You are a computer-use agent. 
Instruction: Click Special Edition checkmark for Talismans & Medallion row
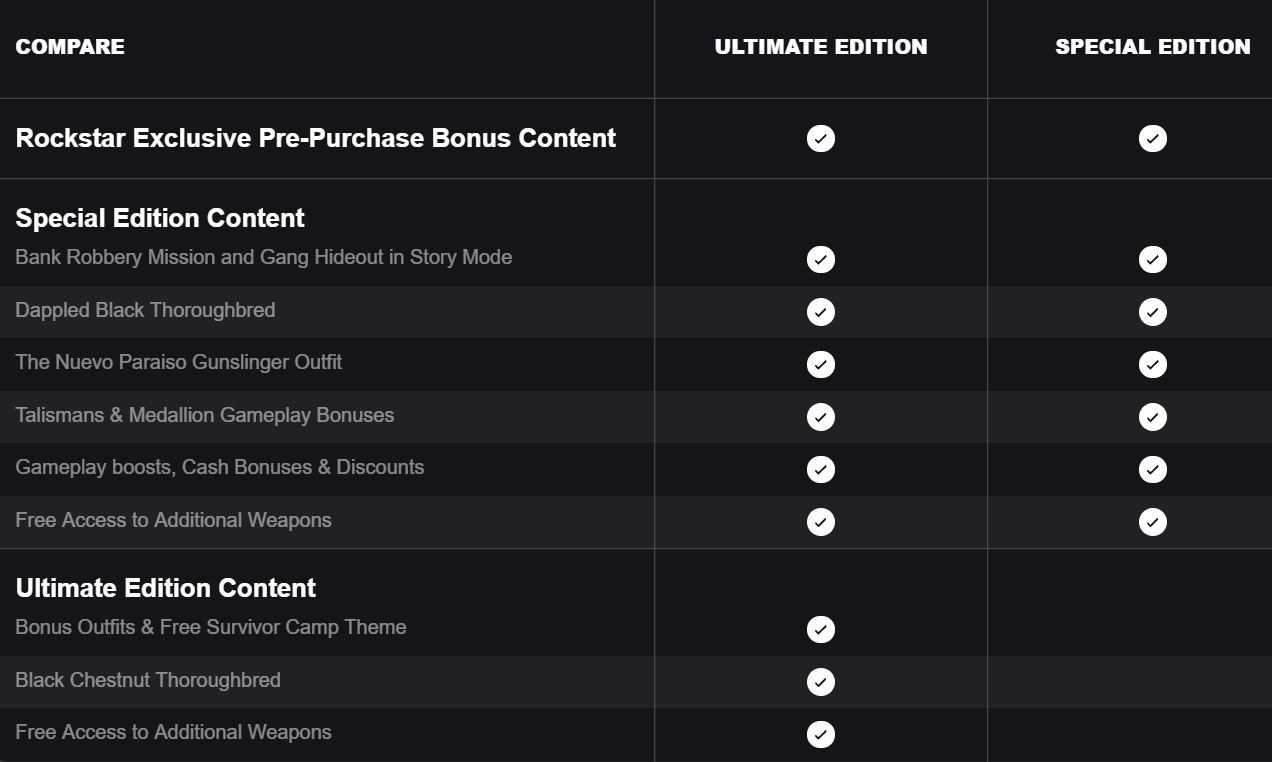[x=1152, y=417]
